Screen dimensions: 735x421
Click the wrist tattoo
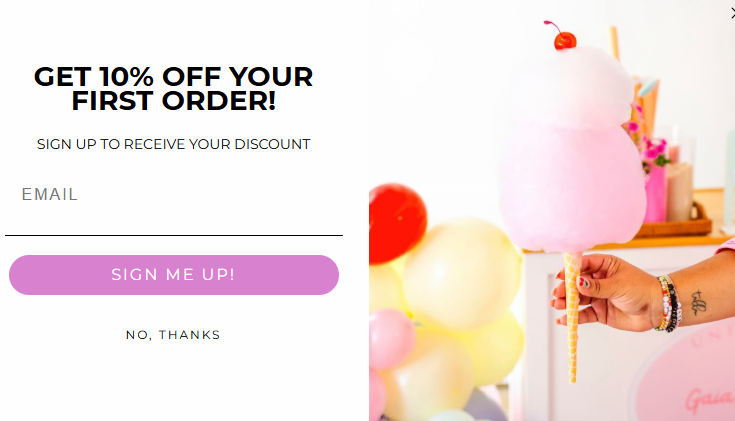698,303
